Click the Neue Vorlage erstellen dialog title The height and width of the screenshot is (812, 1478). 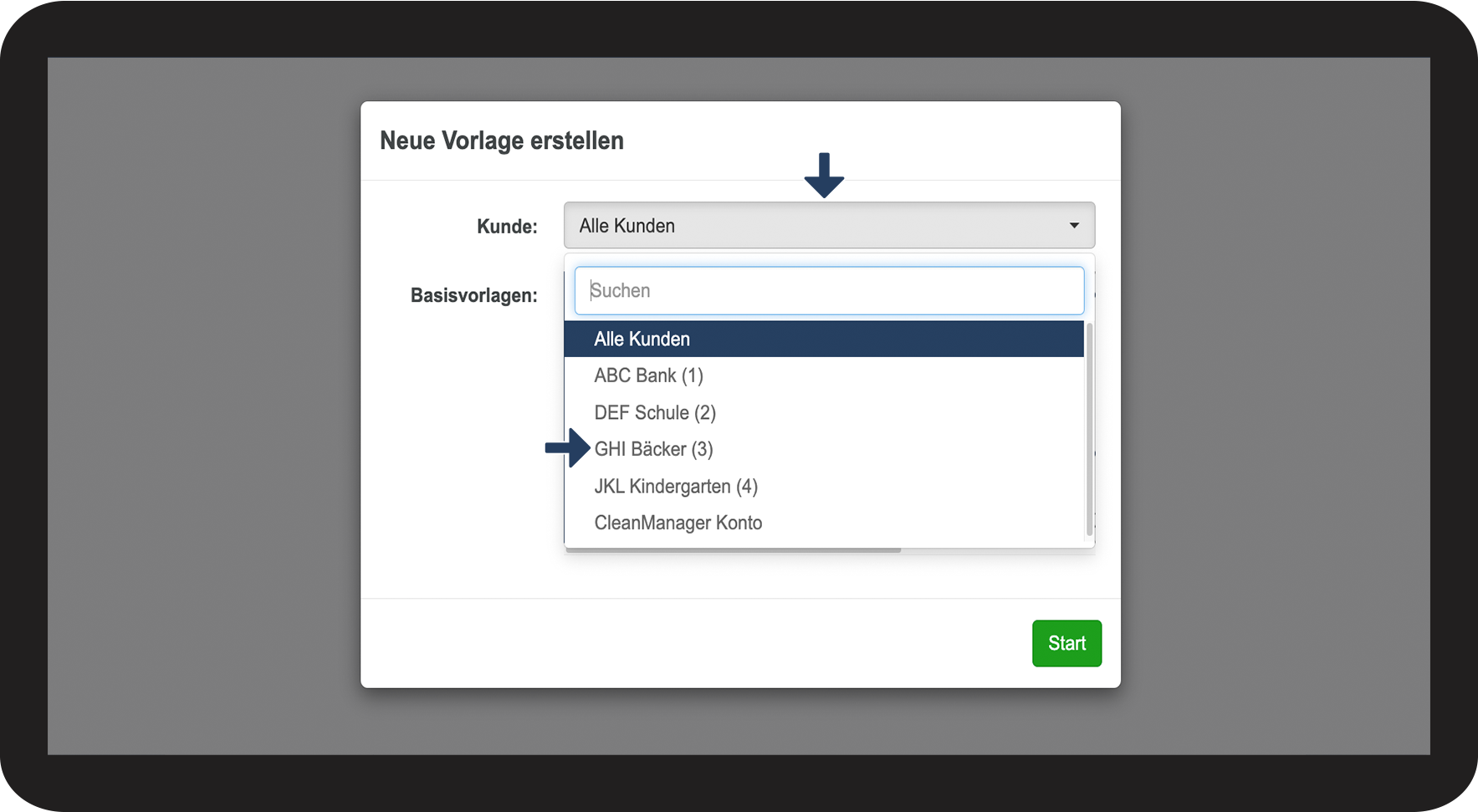(502, 140)
